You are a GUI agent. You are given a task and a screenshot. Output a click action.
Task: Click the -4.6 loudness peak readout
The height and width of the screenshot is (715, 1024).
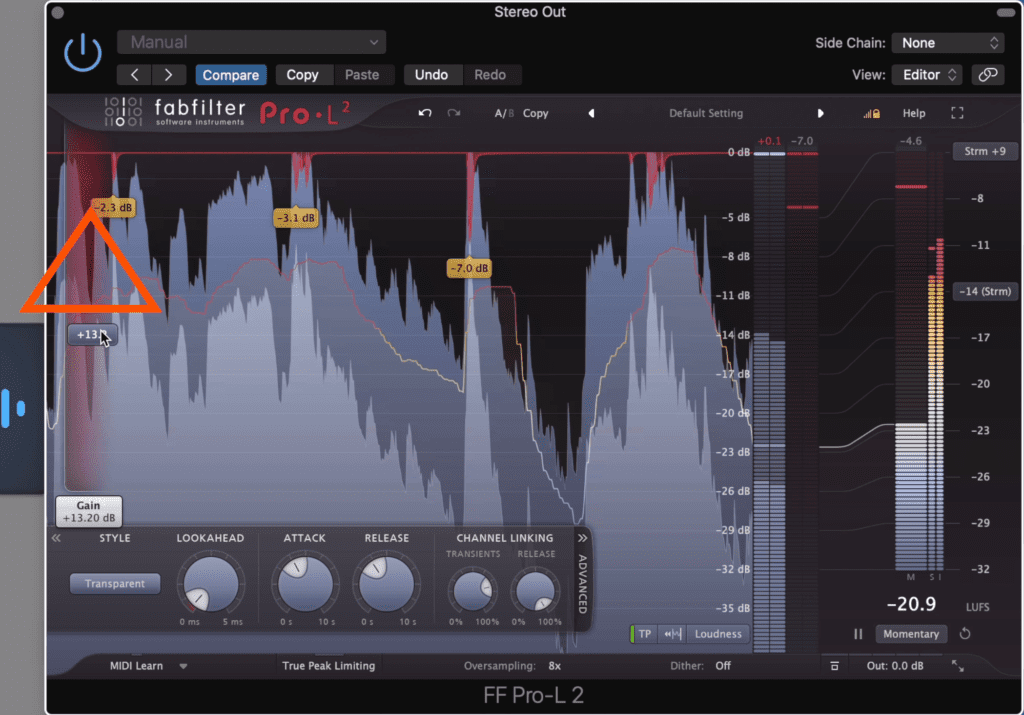911,141
